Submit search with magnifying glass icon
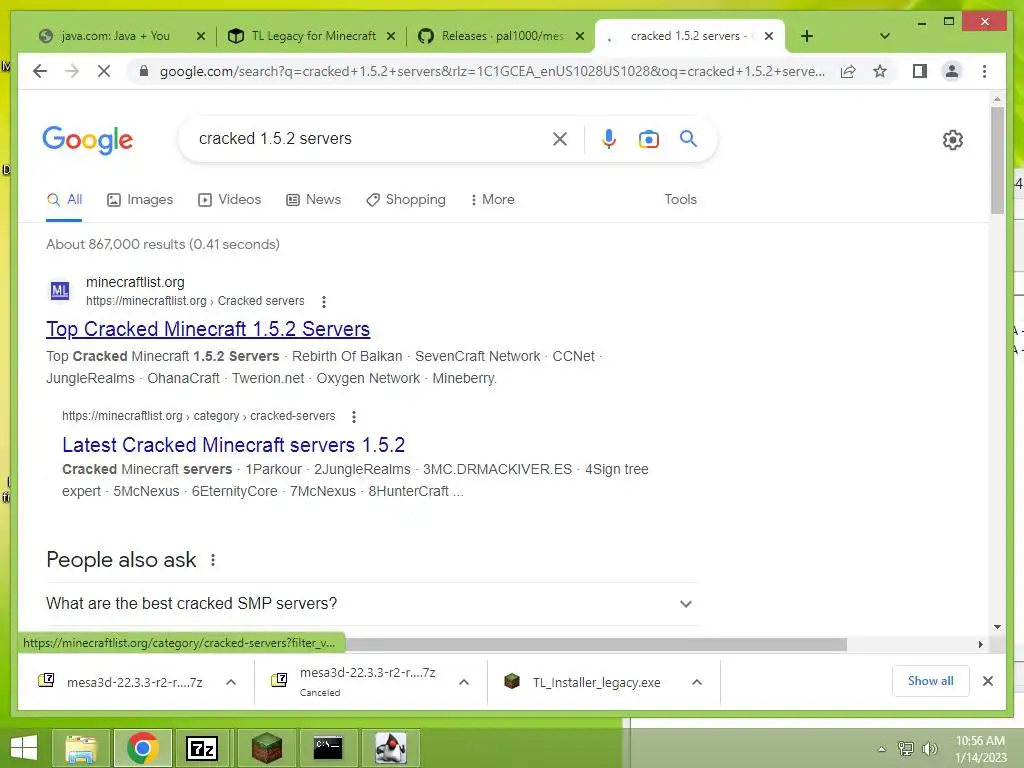Image resolution: width=1024 pixels, height=768 pixels. click(x=688, y=138)
